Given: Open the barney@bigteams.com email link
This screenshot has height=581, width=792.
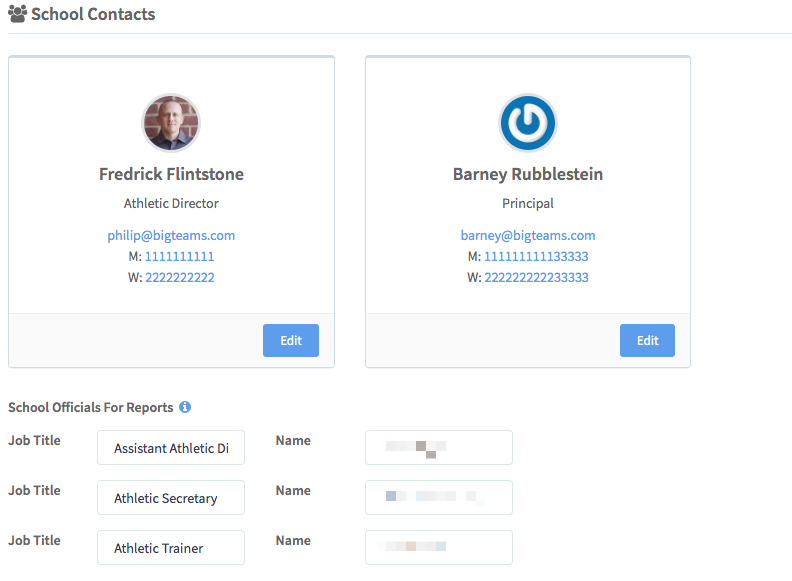Looking at the screenshot, I should tap(527, 236).
